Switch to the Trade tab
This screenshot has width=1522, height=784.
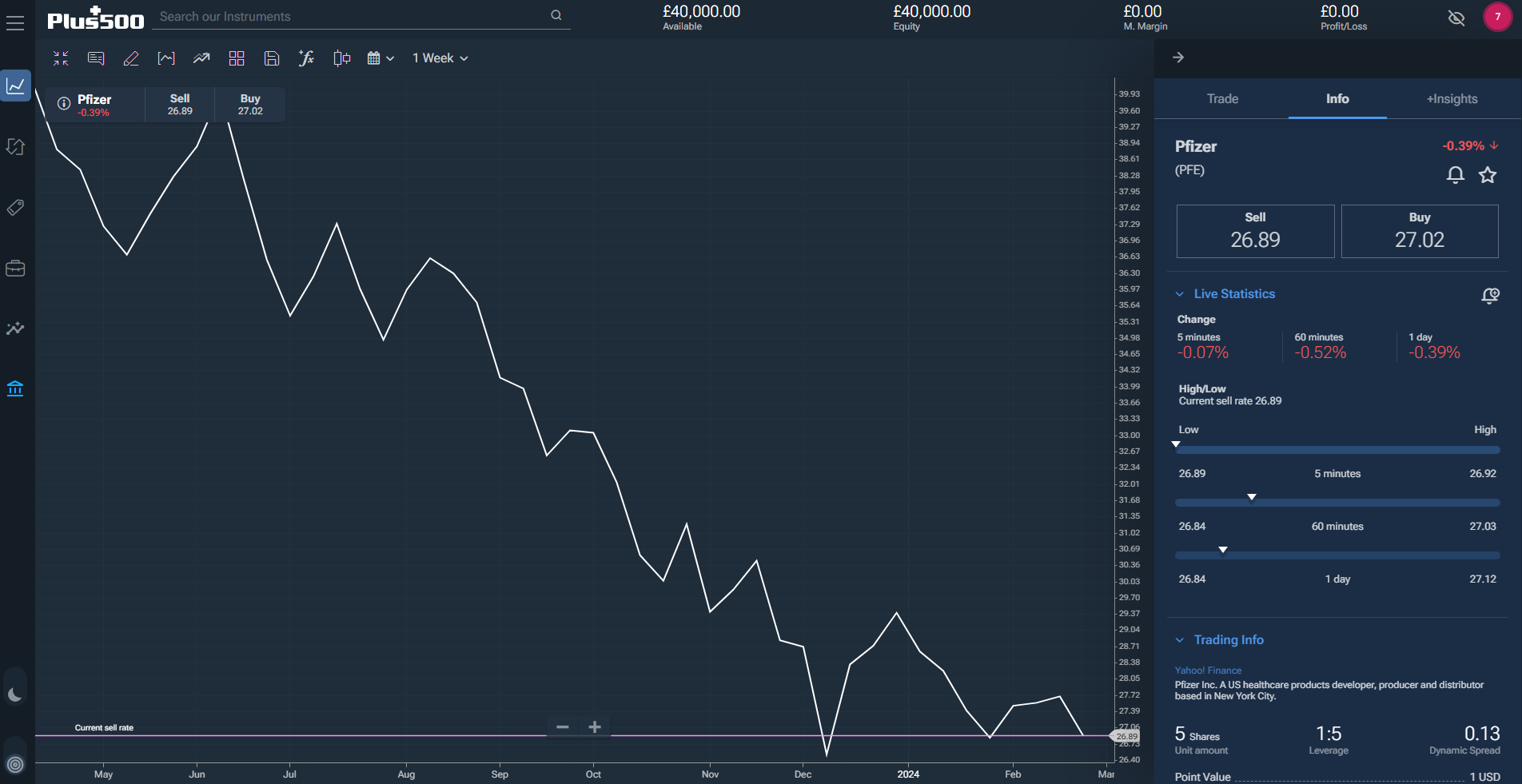[x=1222, y=99]
